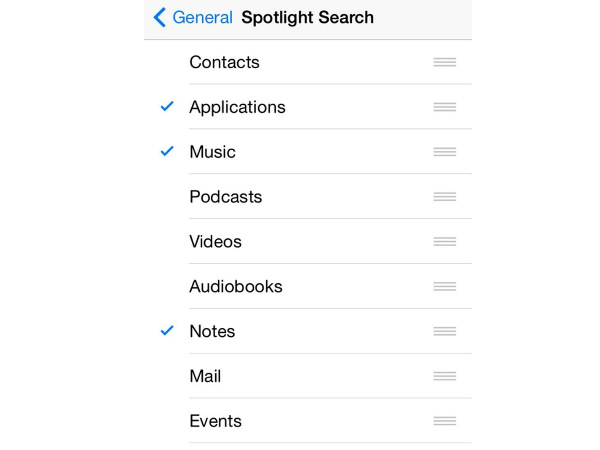Click the reorder handle next to Notes
The height and width of the screenshot is (450, 600).
445,331
